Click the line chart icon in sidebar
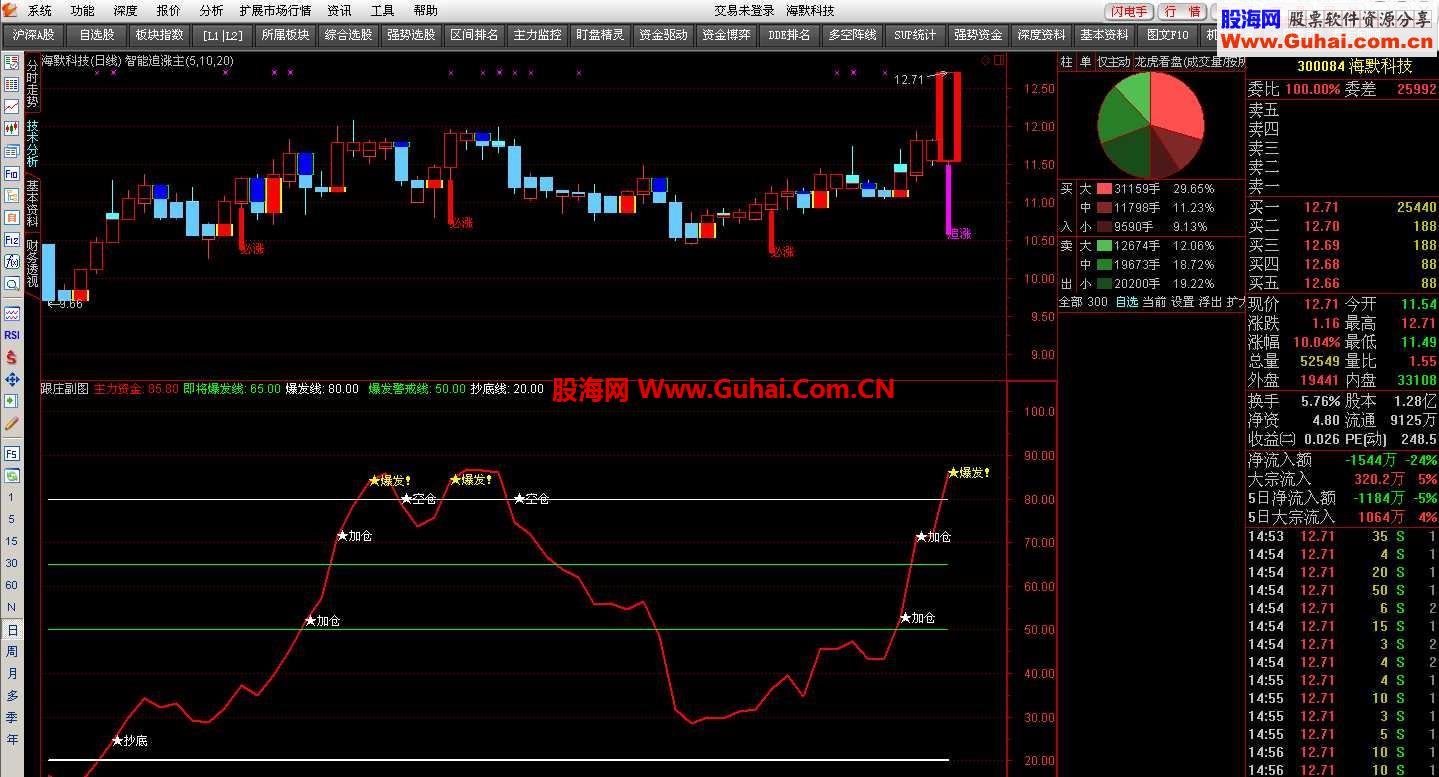1439x777 pixels. tap(12, 106)
